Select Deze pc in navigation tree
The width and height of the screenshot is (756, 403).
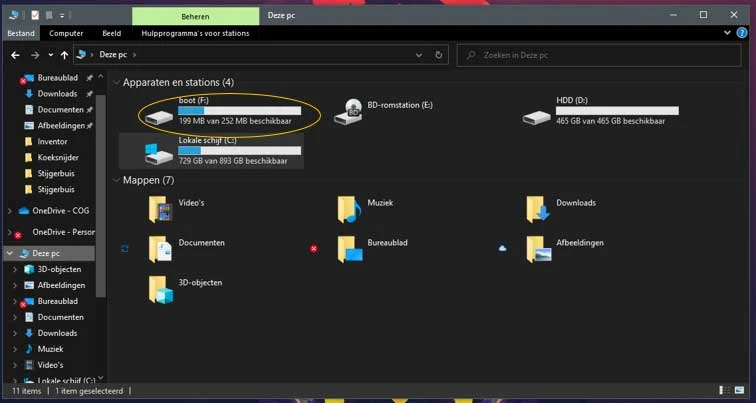pos(46,253)
